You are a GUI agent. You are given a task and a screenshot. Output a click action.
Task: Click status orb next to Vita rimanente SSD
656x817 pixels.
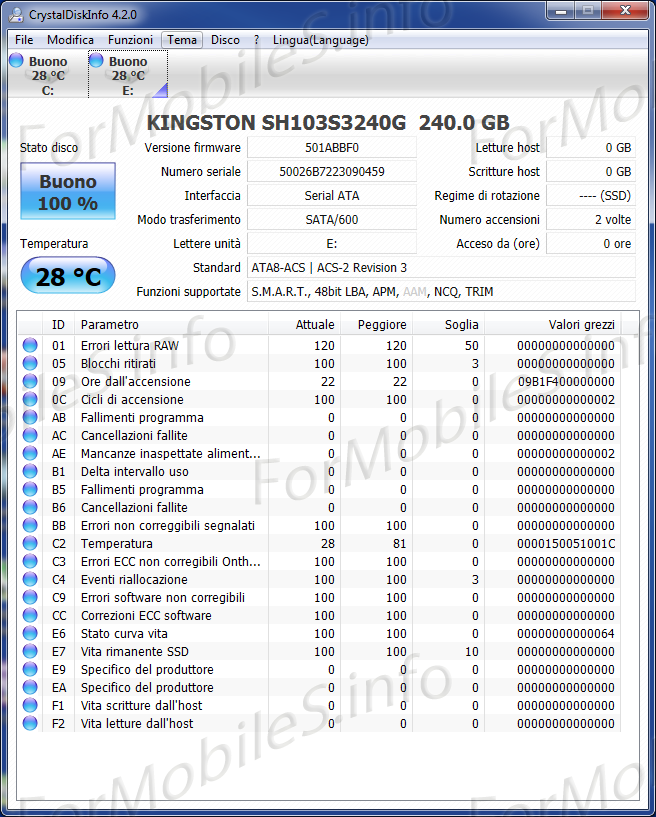point(30,652)
